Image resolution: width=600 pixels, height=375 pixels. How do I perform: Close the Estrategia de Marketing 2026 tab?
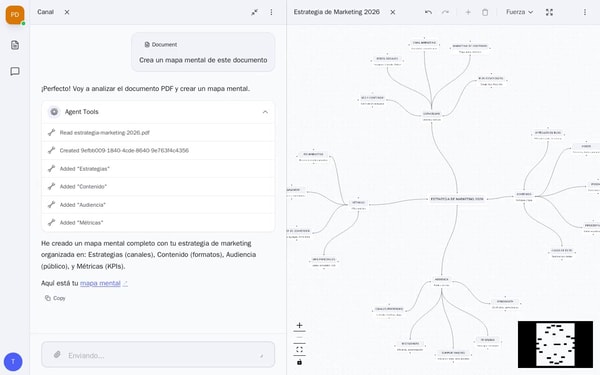(393, 12)
